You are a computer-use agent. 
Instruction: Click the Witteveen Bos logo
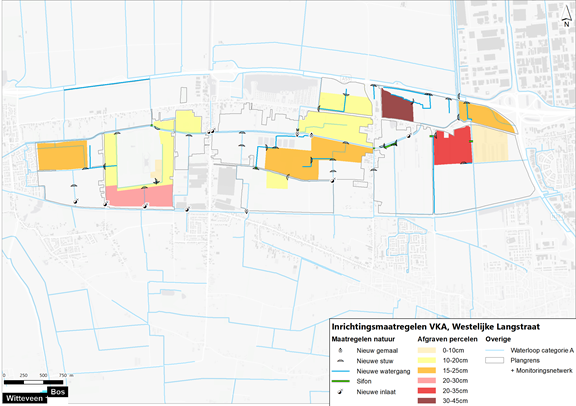point(35,395)
